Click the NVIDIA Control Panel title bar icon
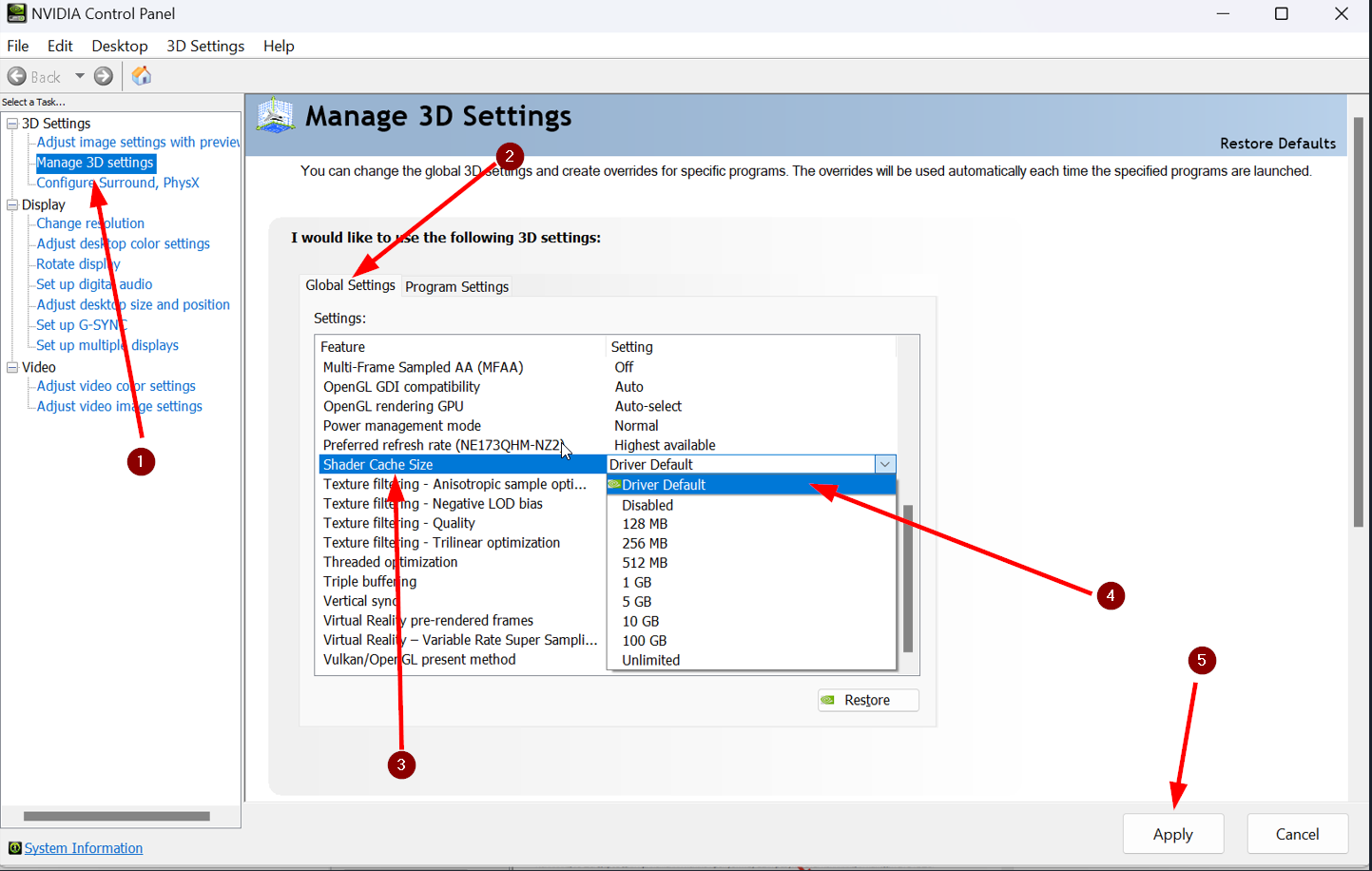The width and height of the screenshot is (1372, 871). (16, 13)
